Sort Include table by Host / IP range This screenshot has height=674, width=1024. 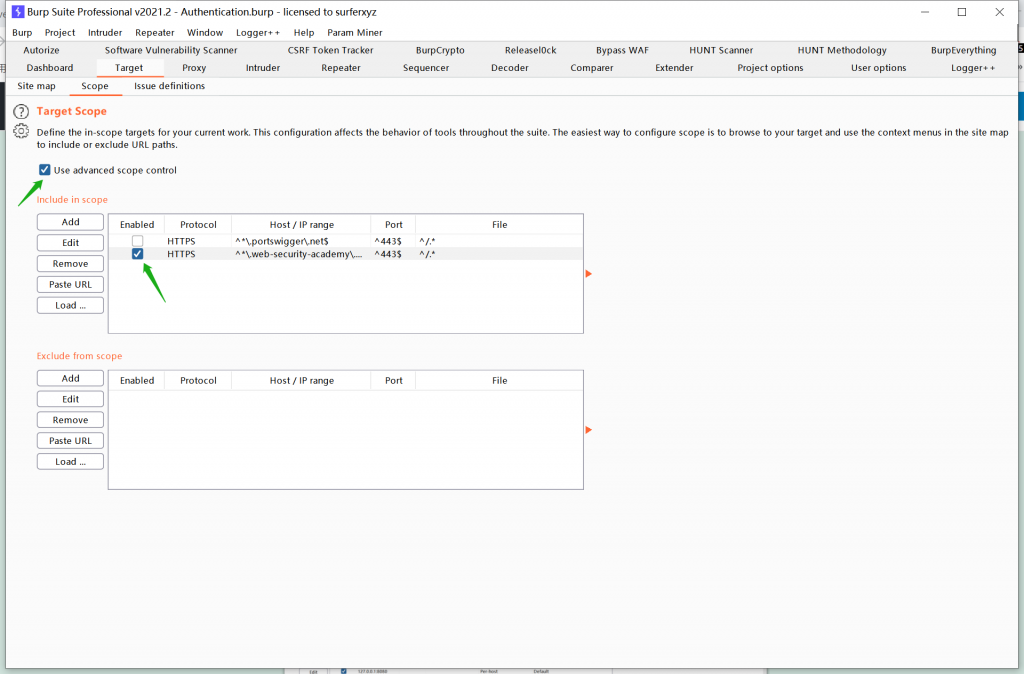pyautogui.click(x=301, y=225)
